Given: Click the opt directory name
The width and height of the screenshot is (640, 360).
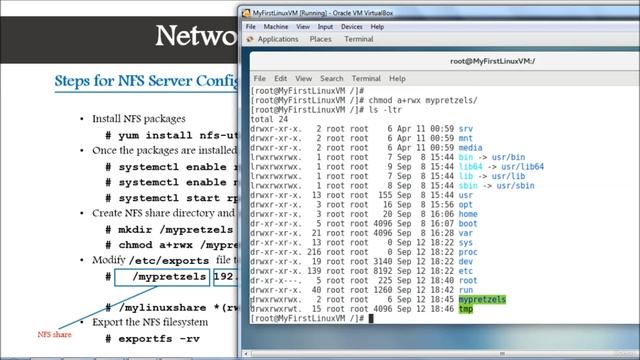Looking at the screenshot, I should [466, 204].
